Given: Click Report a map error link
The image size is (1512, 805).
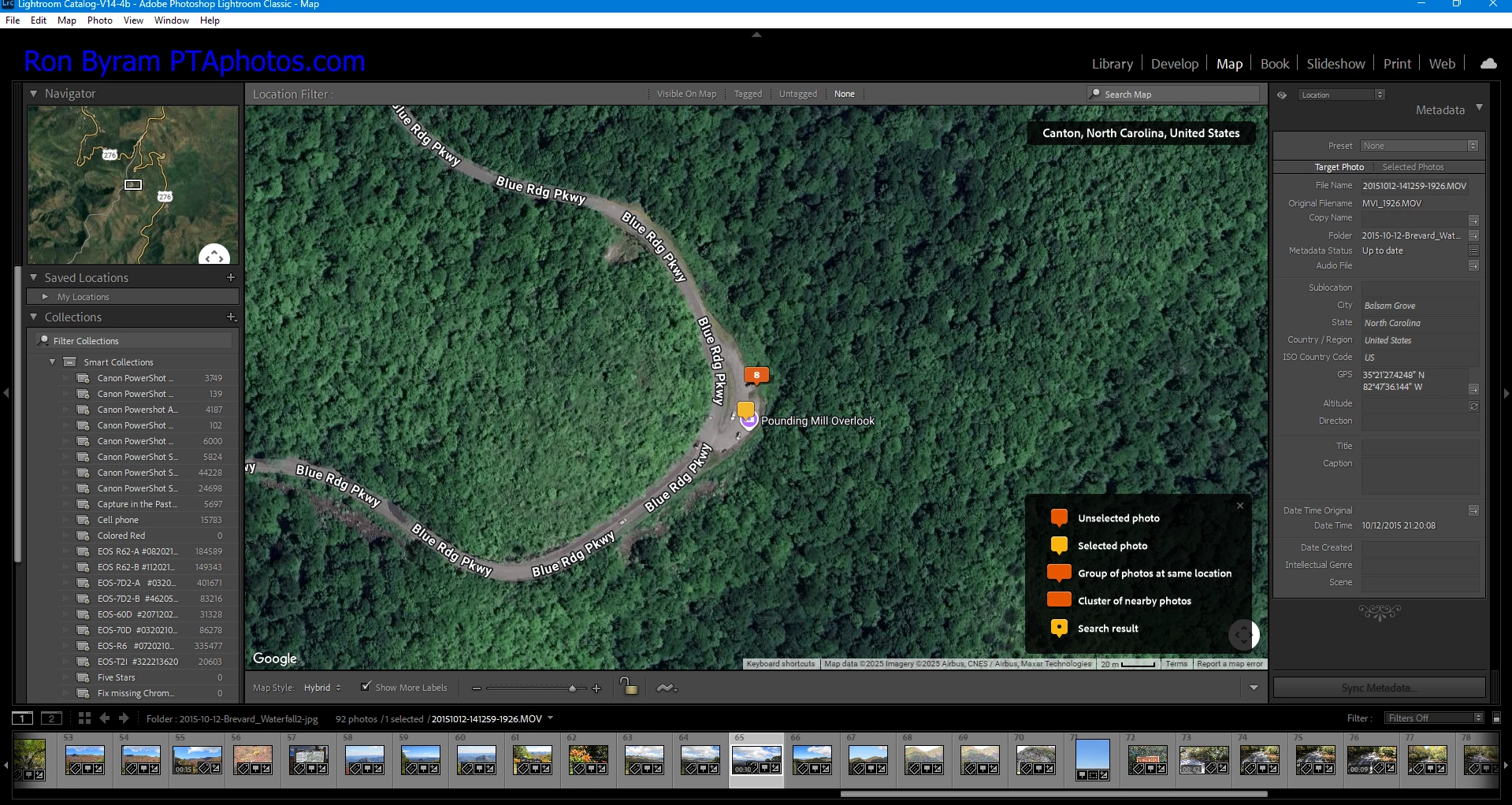Looking at the screenshot, I should tap(1229, 664).
